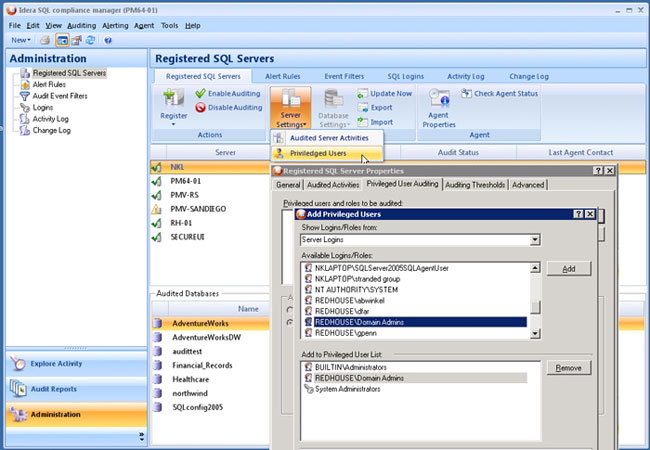Open the Show Logins/Roles from combo box

point(420,240)
